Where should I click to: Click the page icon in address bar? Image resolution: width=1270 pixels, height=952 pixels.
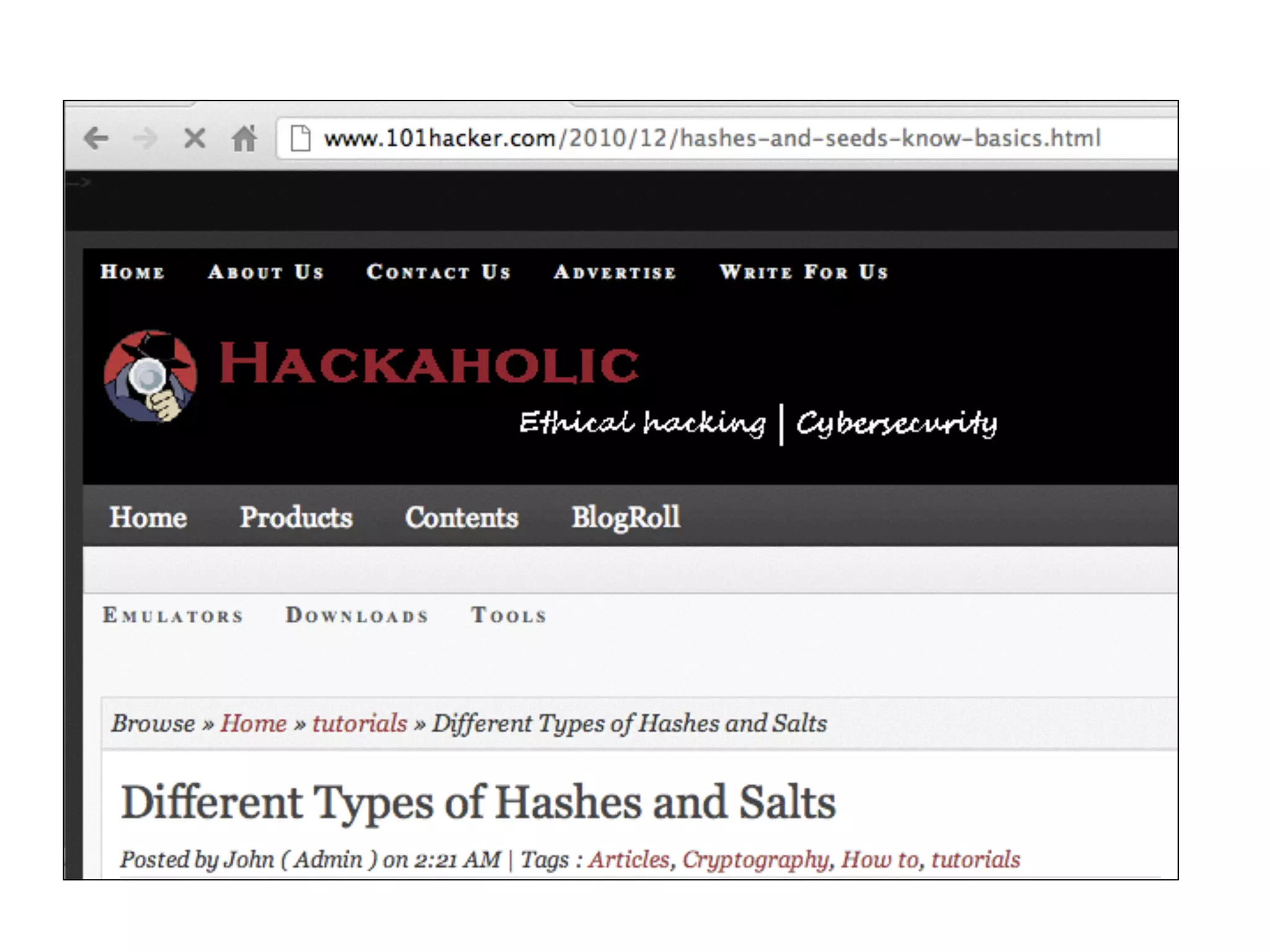(x=301, y=138)
